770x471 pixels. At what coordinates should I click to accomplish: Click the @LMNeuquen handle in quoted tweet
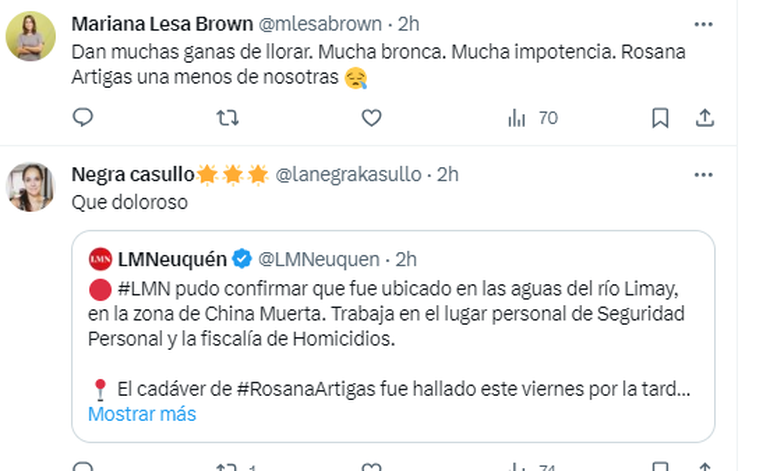tap(319, 260)
